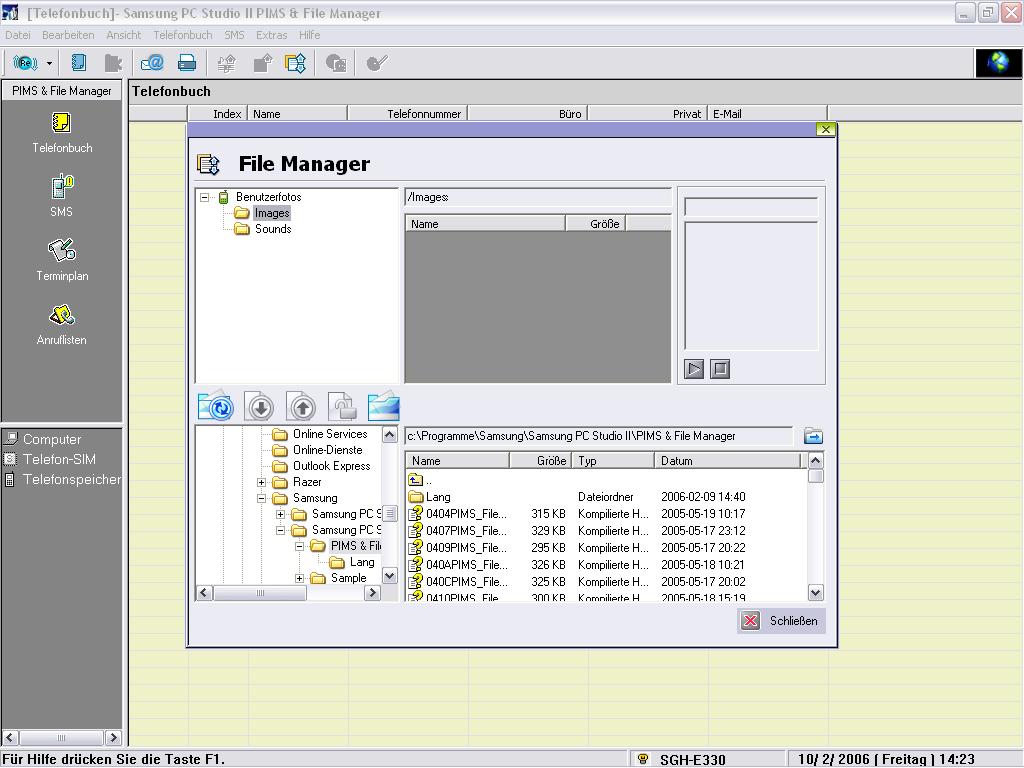This screenshot has width=1024, height=768.
Task: Click the parent folder '..' entry
Action: click(x=420, y=481)
